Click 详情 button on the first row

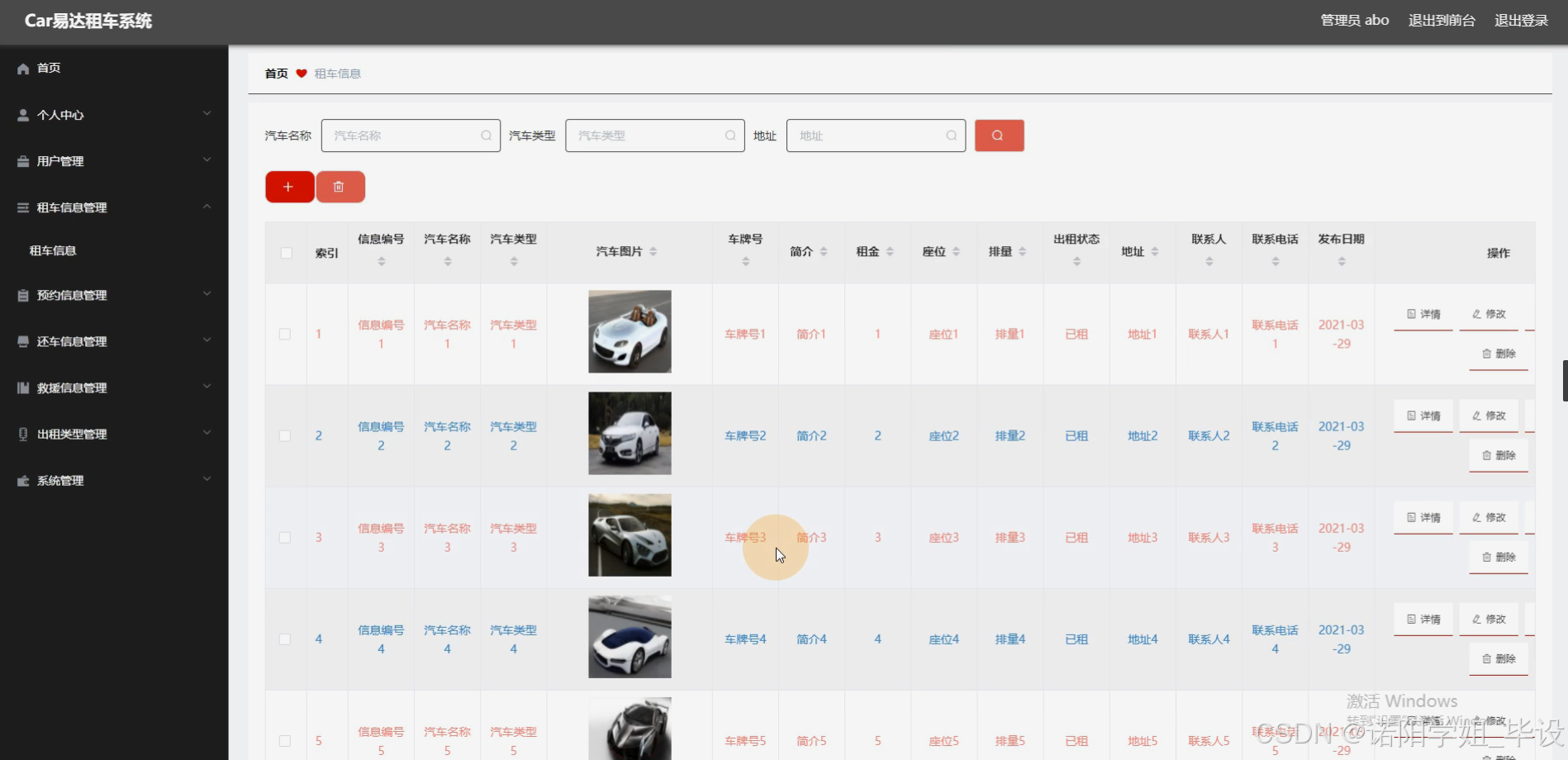click(x=1423, y=314)
